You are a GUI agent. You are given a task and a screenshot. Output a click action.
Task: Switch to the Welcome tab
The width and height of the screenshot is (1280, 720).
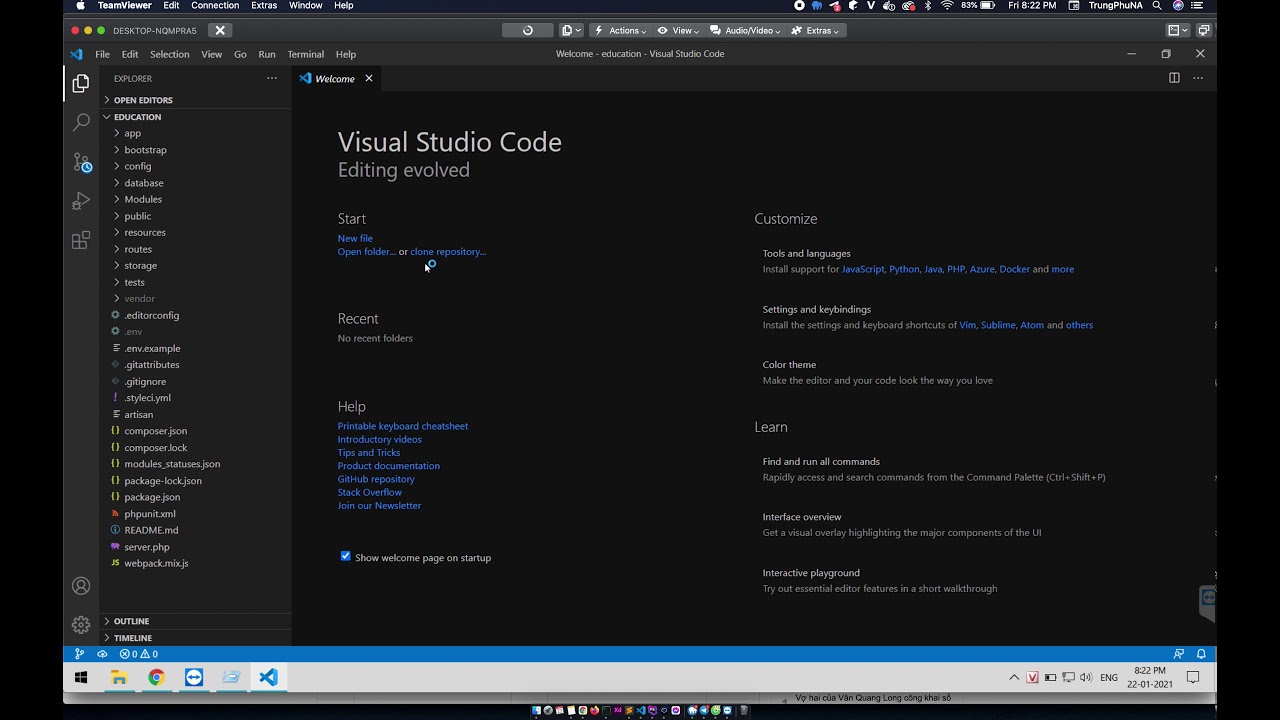335,78
